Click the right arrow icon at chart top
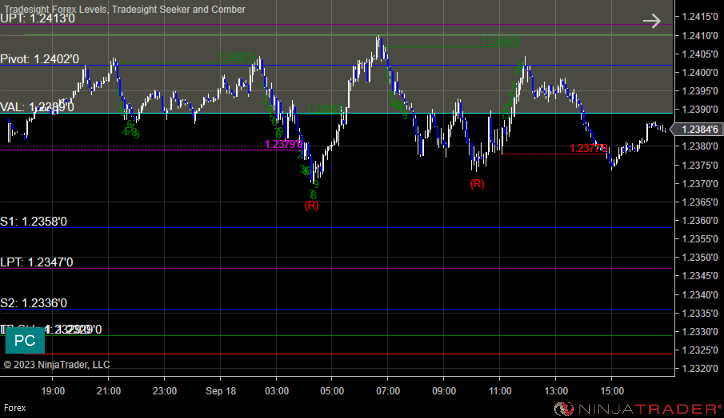The image size is (724, 418). pos(652,21)
